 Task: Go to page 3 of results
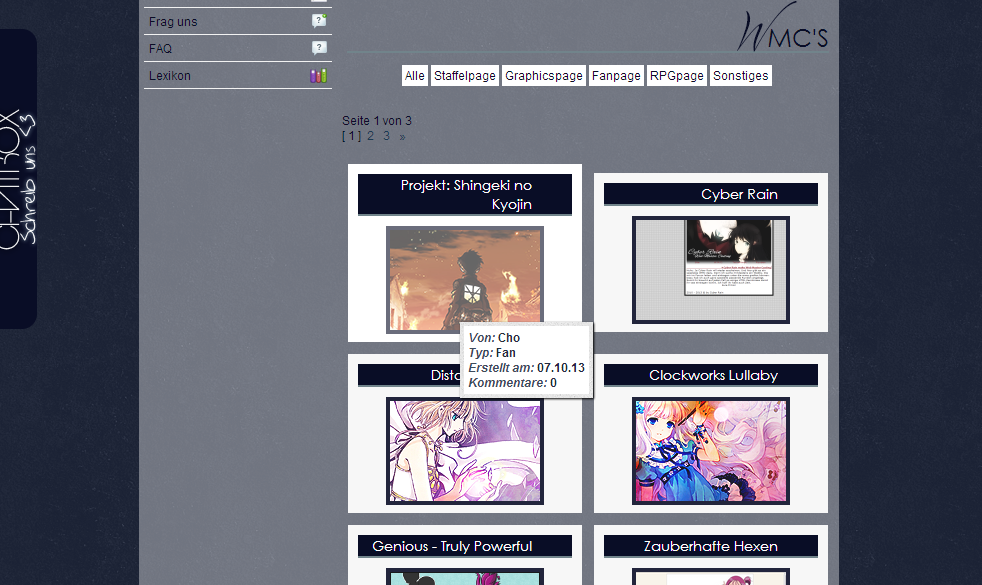(x=386, y=136)
